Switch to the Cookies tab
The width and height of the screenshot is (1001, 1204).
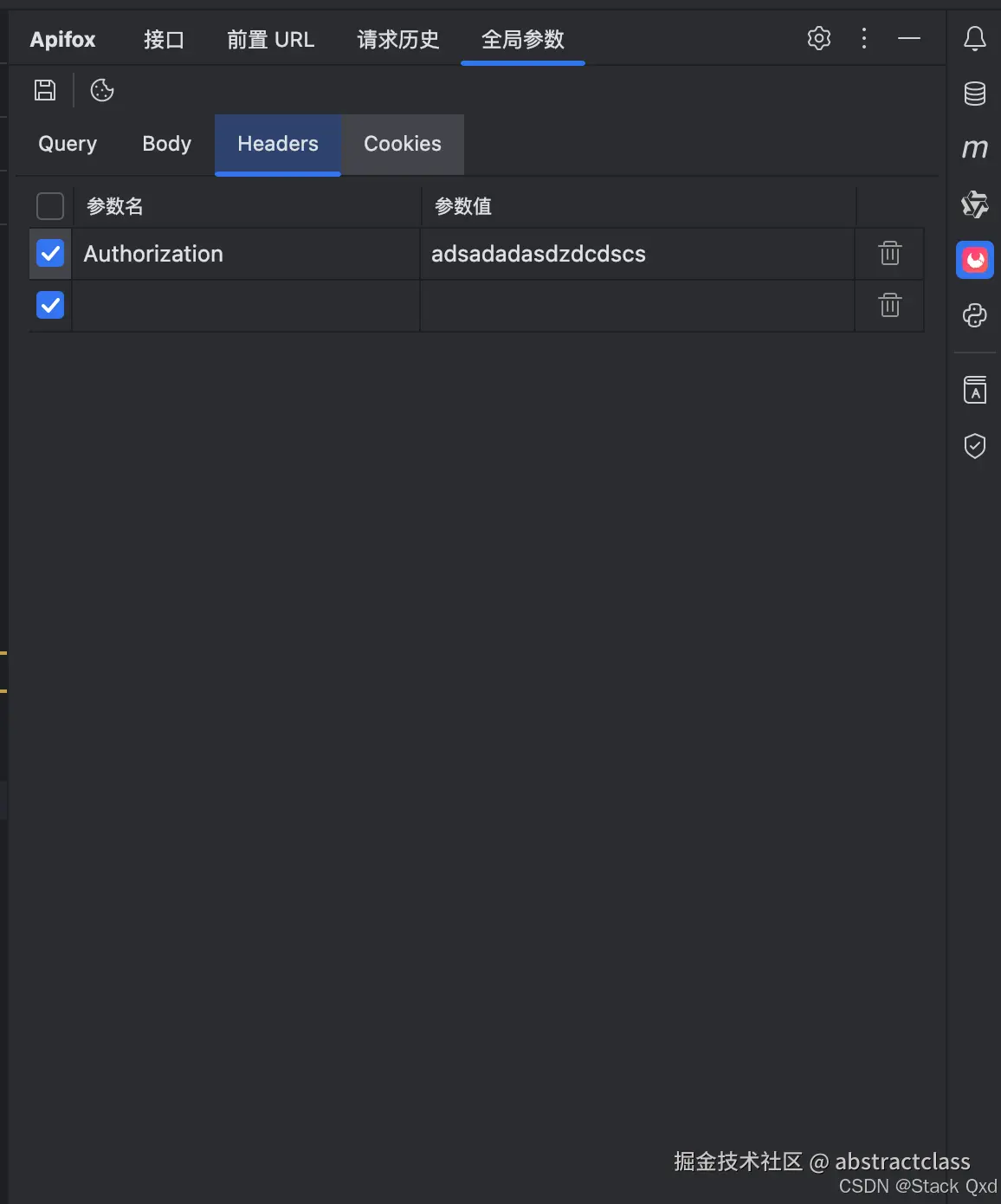tap(402, 144)
